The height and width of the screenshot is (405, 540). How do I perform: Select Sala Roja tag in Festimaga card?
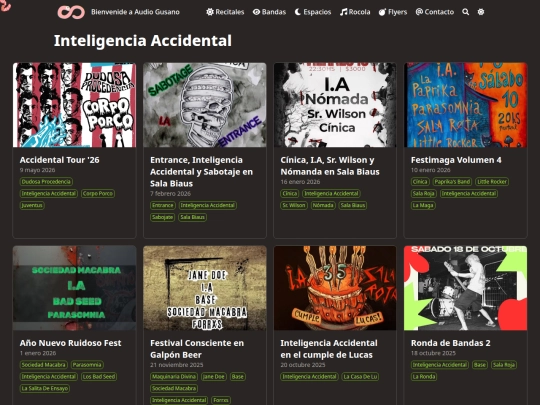pyautogui.click(x=424, y=194)
